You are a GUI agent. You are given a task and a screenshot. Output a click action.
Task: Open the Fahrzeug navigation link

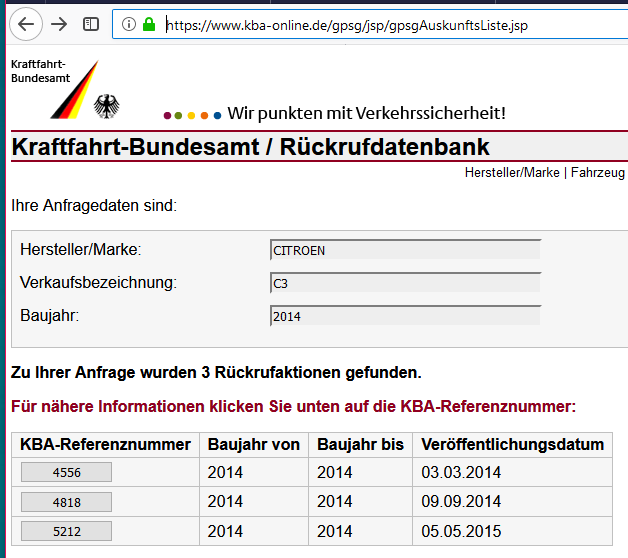pos(598,172)
